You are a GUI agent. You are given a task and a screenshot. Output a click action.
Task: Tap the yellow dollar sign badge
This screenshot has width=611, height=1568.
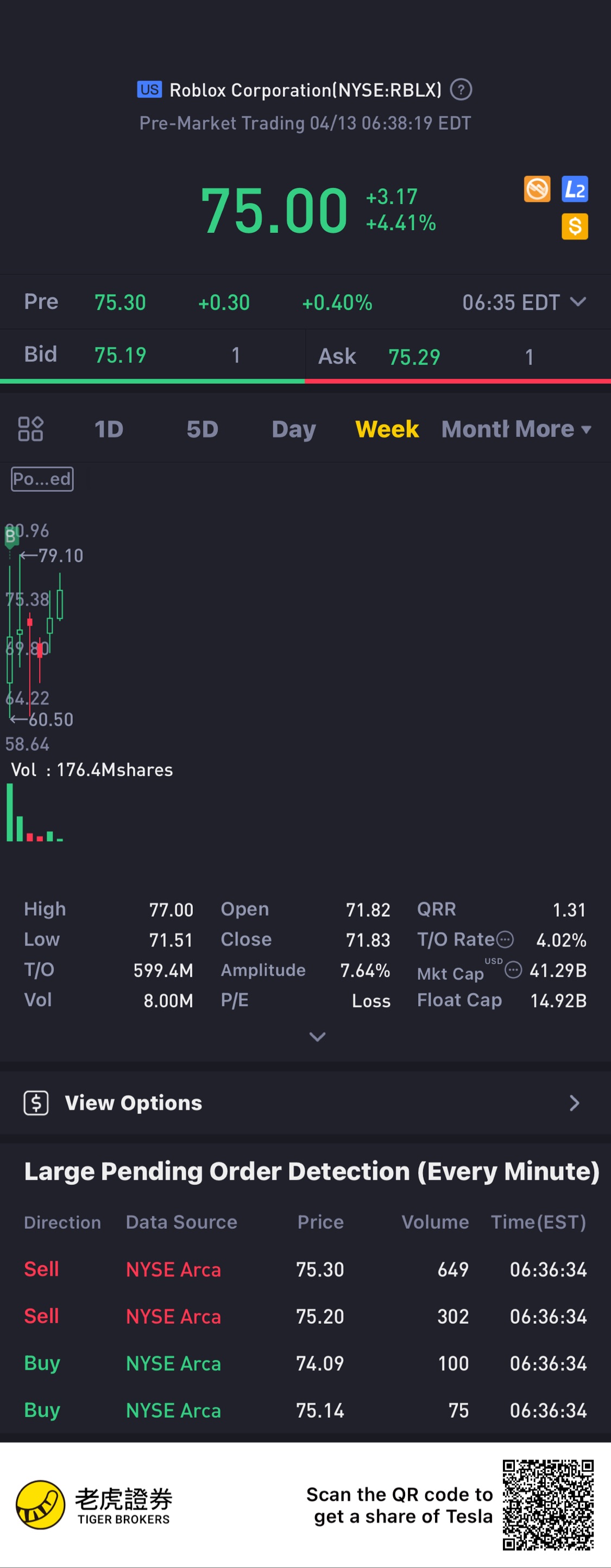pyautogui.click(x=574, y=226)
